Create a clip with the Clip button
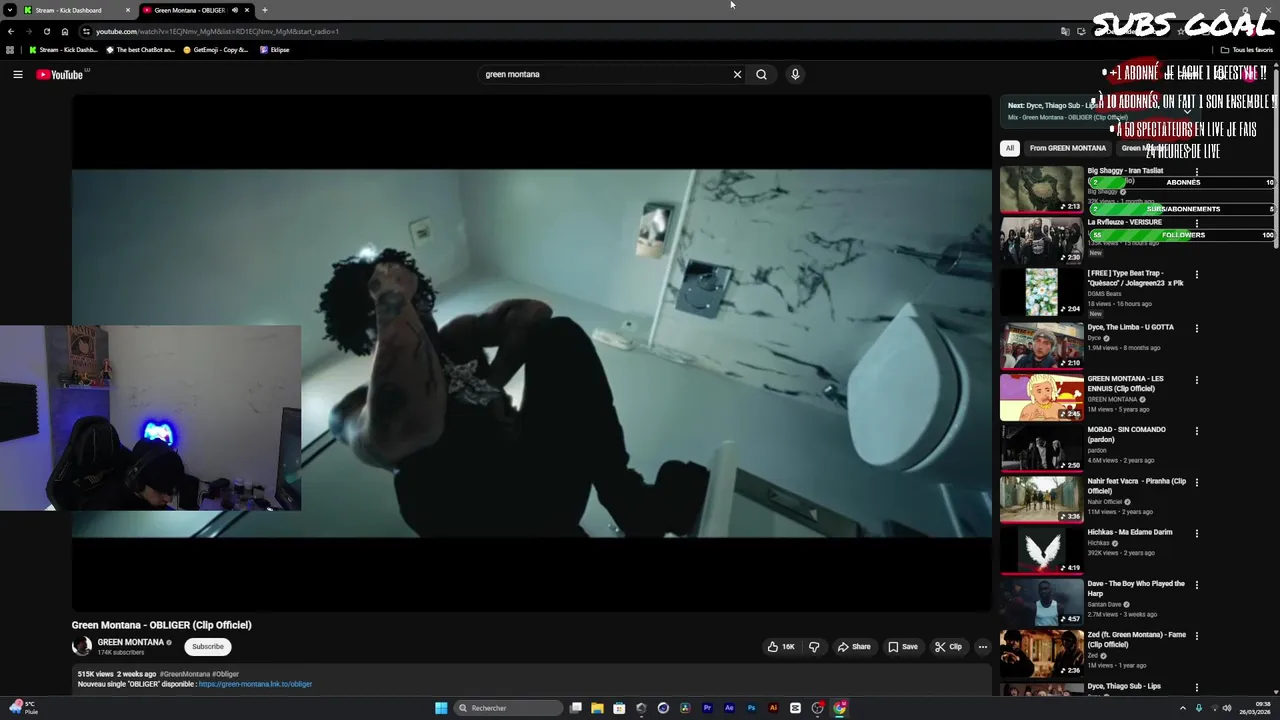Screen dimensions: 1280x720 (x=948, y=647)
